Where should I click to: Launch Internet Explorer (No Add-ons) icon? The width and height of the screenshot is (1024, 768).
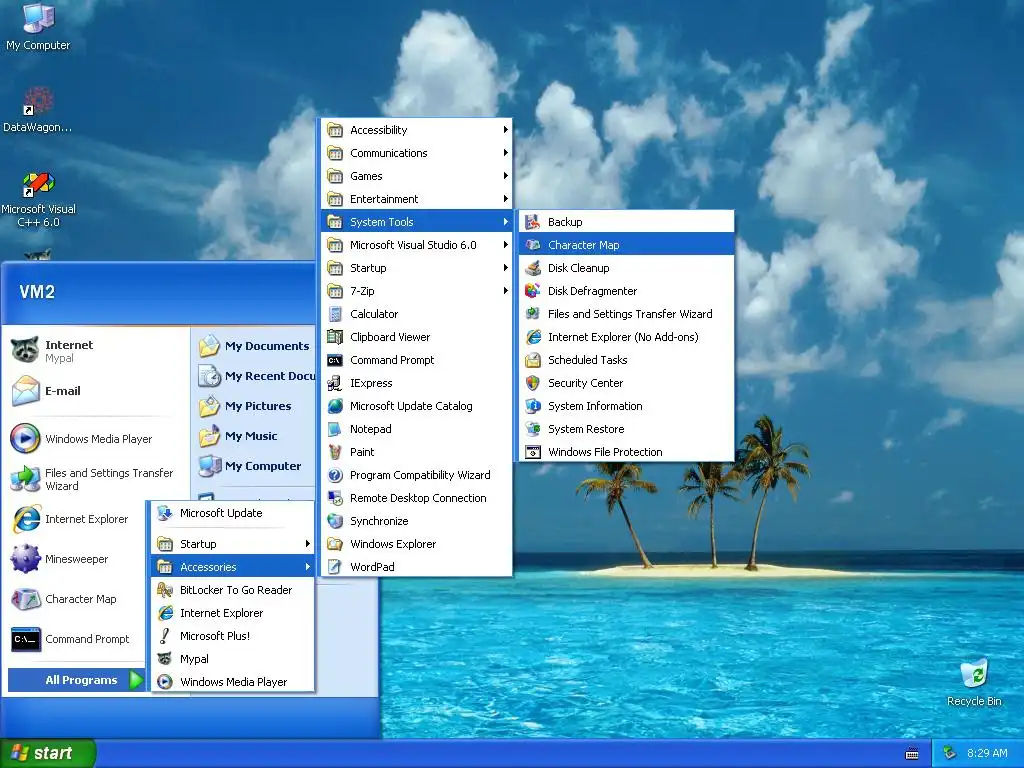pos(533,337)
